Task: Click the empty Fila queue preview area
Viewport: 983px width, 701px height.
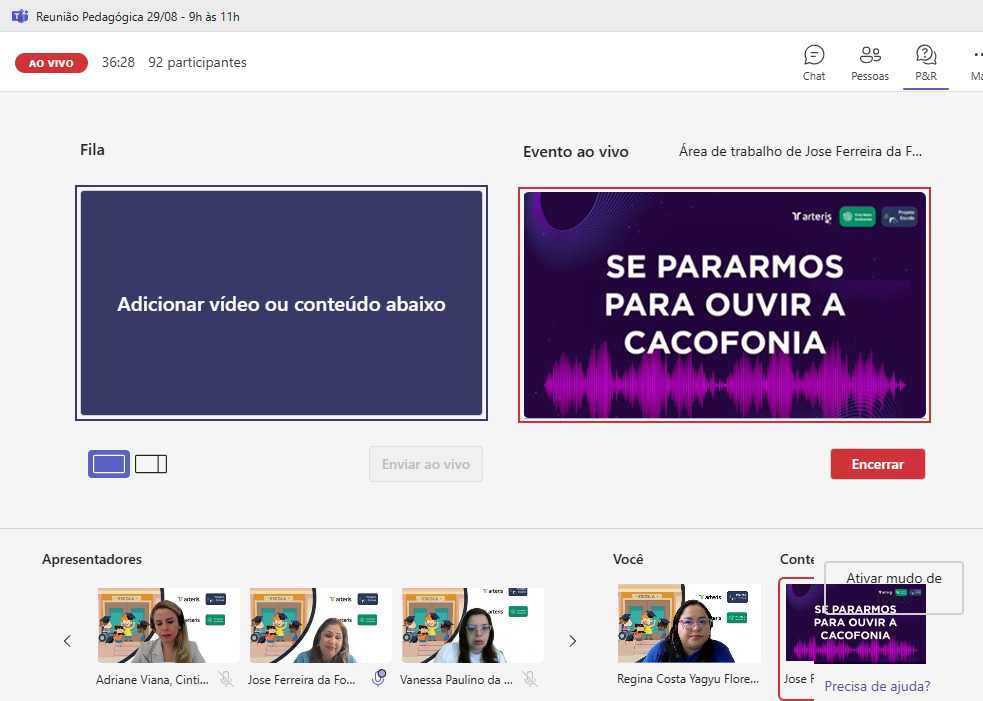Action: [x=281, y=304]
